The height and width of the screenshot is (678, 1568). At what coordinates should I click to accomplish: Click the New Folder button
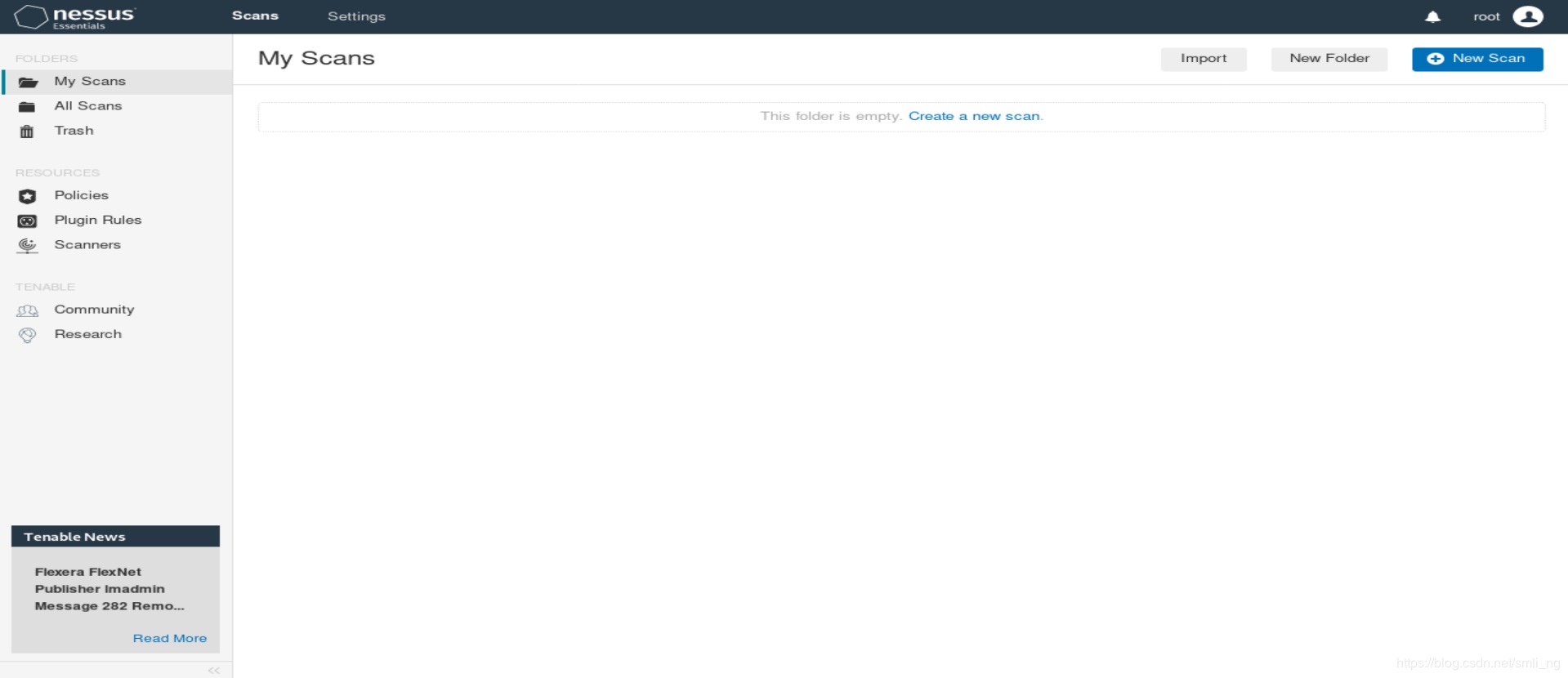click(x=1329, y=59)
